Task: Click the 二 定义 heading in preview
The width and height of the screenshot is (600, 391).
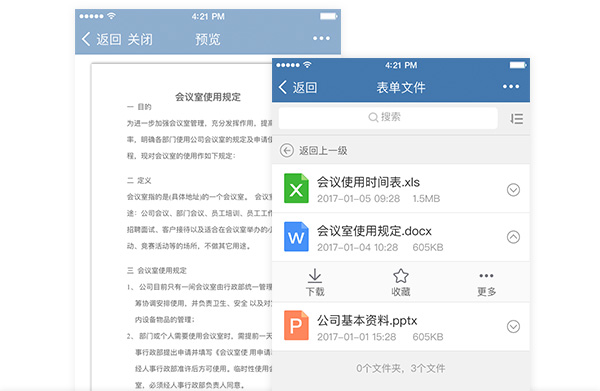Action: [x=139, y=180]
